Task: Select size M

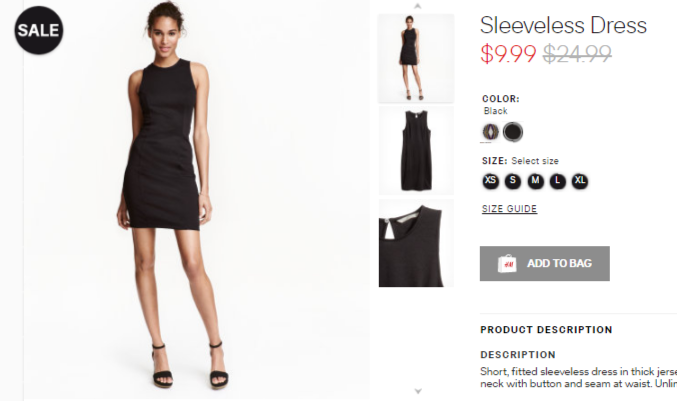Action: (535, 180)
